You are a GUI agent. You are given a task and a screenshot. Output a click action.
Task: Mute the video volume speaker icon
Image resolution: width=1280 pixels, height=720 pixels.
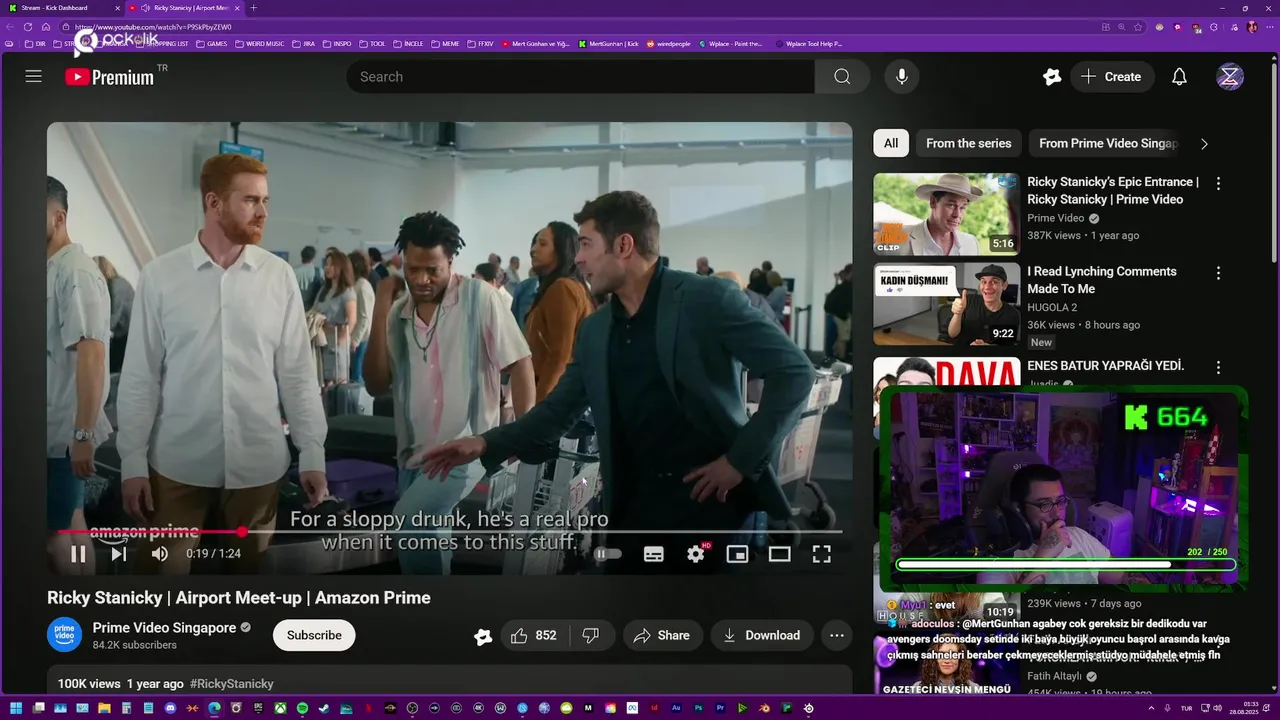coord(160,554)
